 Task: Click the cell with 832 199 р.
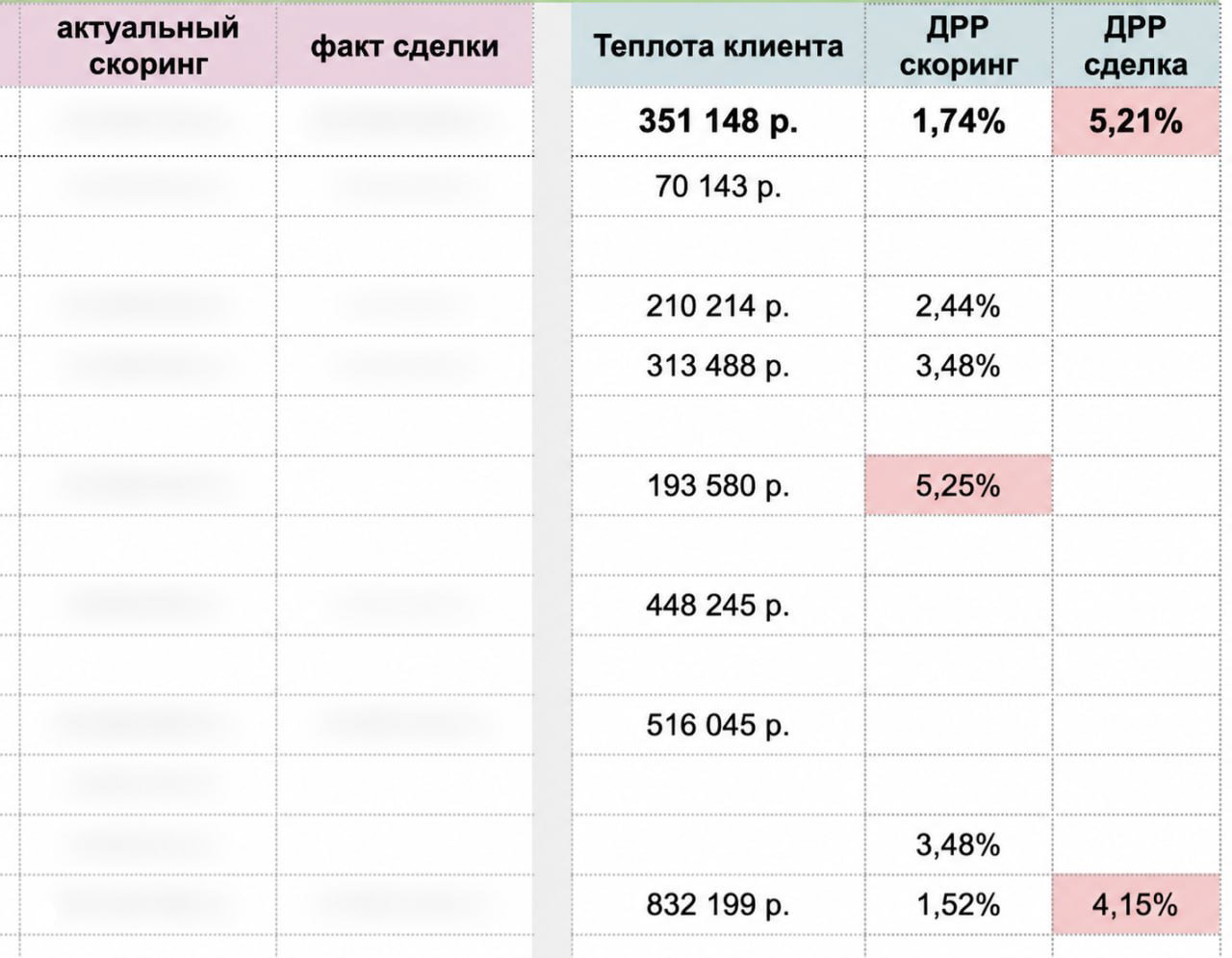[718, 904]
